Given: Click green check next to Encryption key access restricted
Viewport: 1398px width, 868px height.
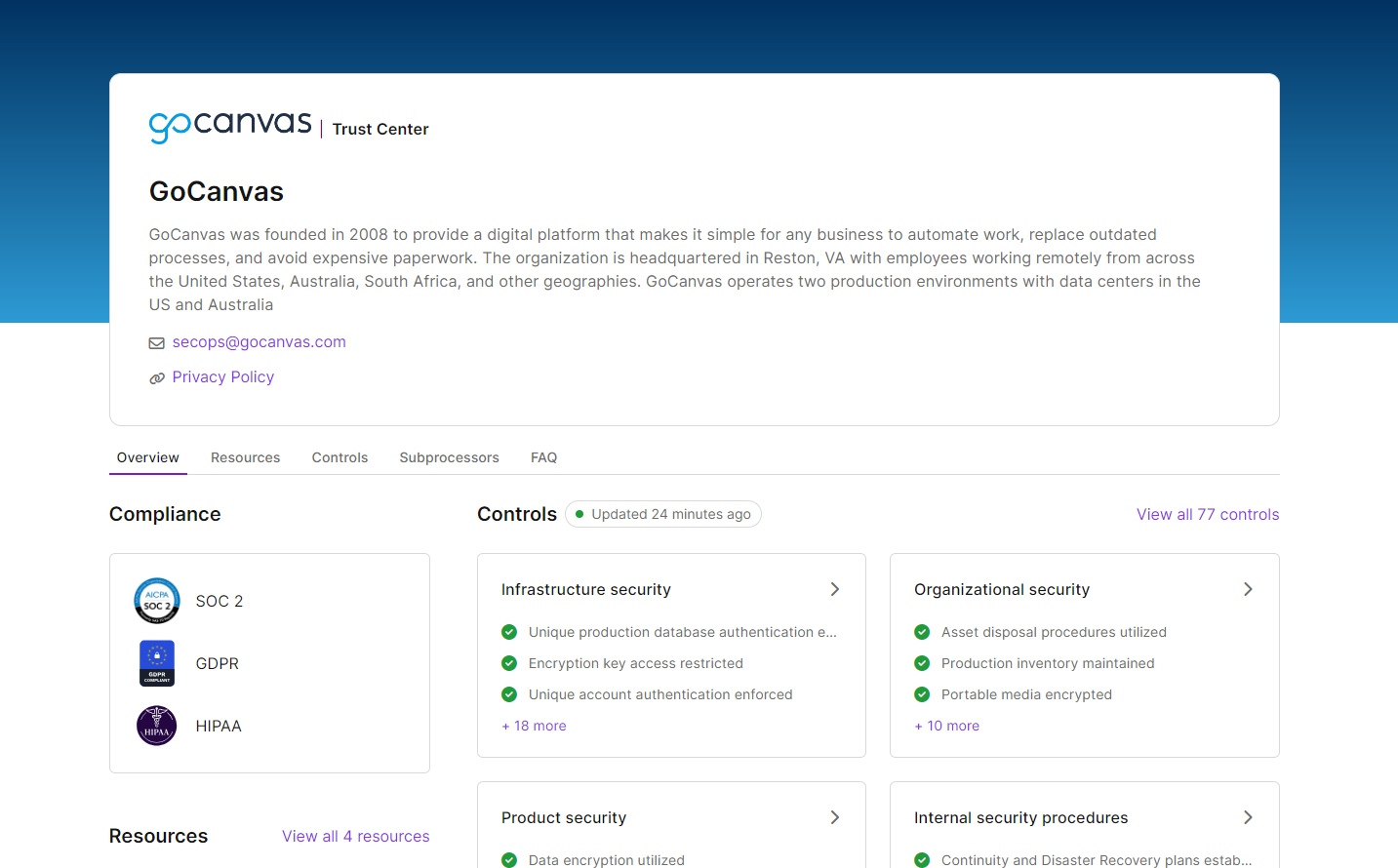Looking at the screenshot, I should point(509,663).
